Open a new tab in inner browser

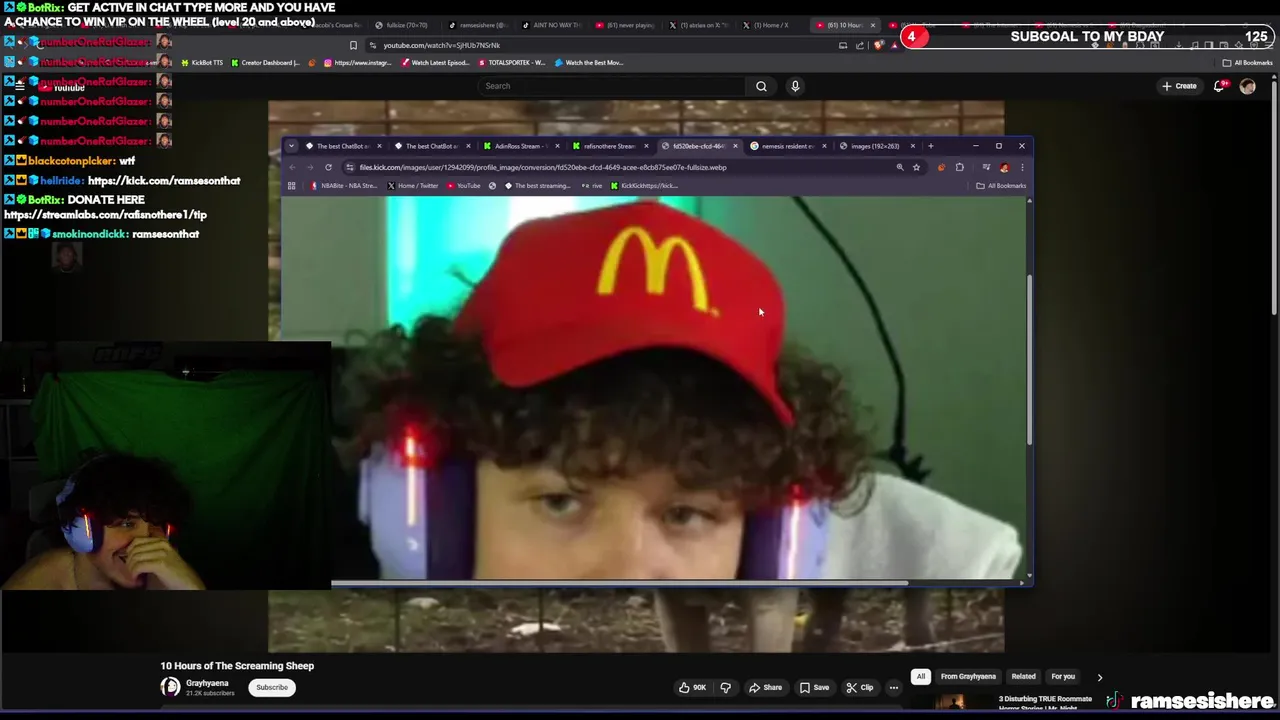(x=930, y=146)
